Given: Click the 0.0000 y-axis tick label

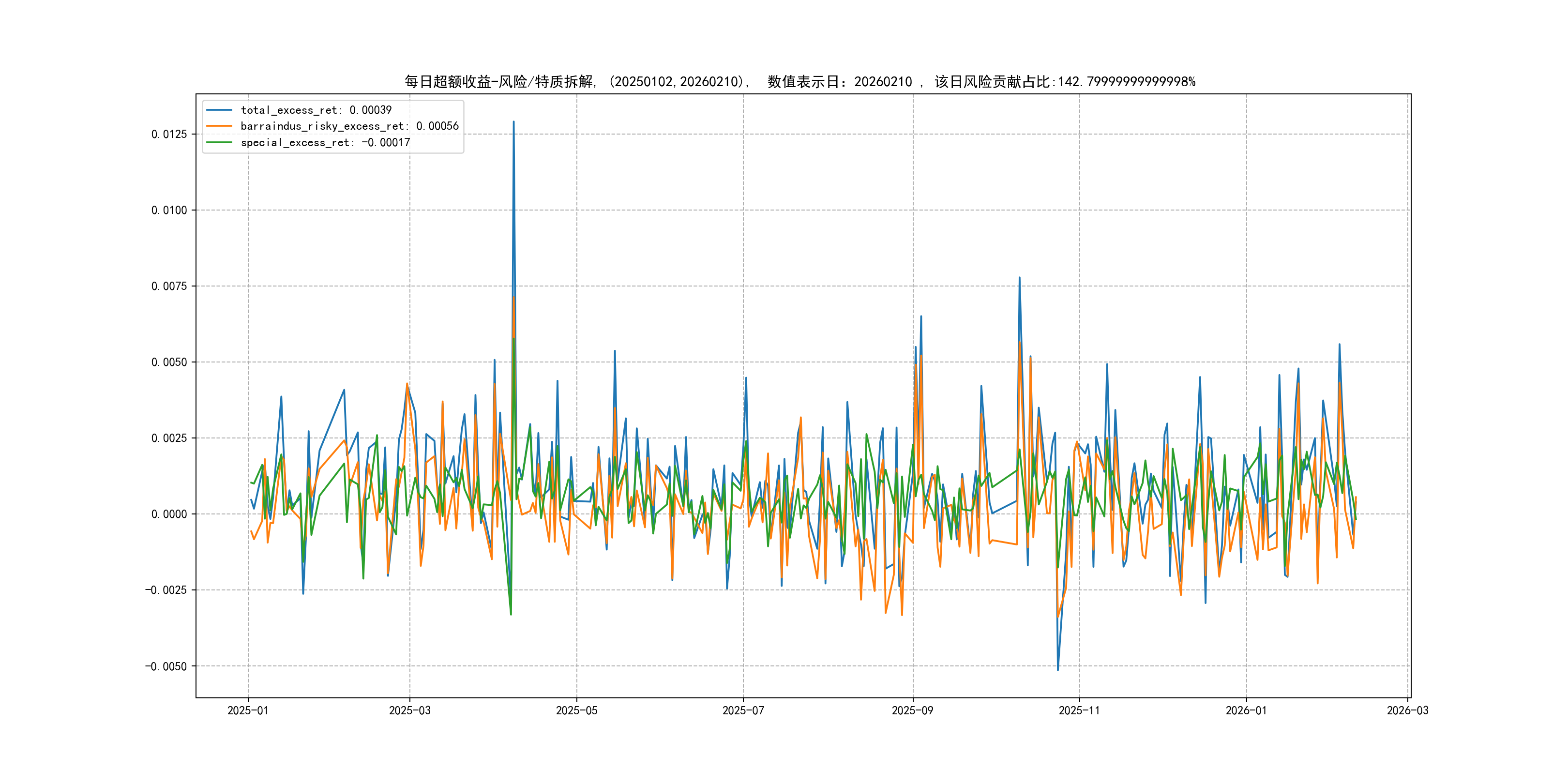Looking at the screenshot, I should [x=169, y=514].
